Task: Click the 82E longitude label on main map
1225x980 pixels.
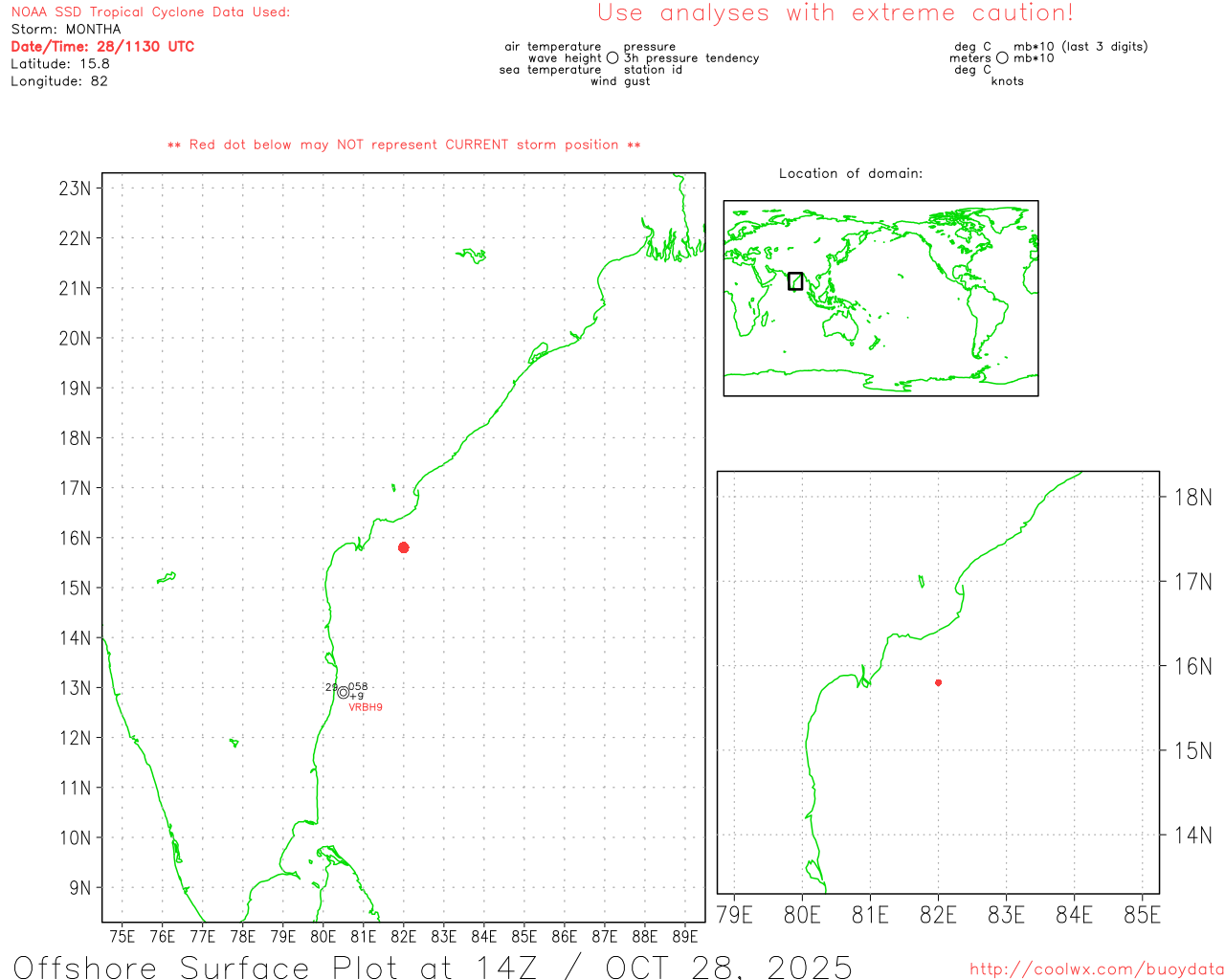Action: (404, 936)
